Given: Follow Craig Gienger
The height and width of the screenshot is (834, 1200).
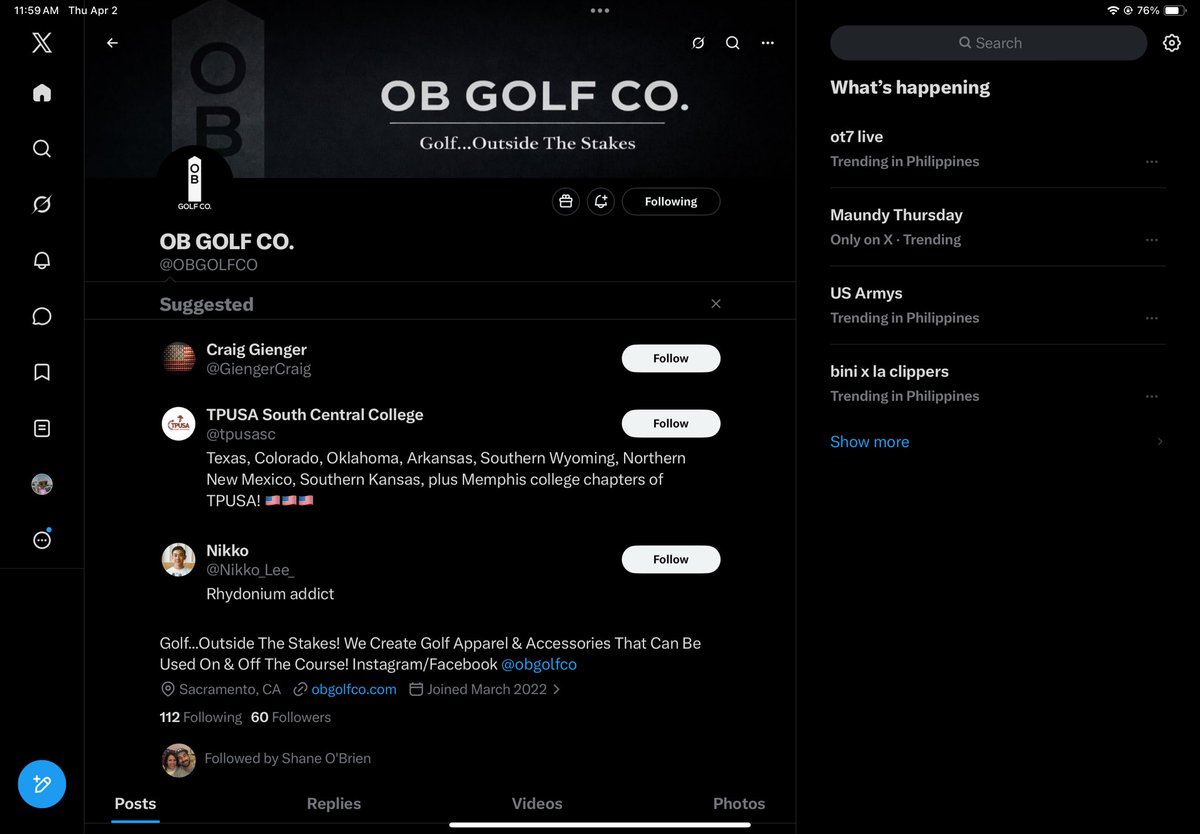Looking at the screenshot, I should (x=671, y=358).
